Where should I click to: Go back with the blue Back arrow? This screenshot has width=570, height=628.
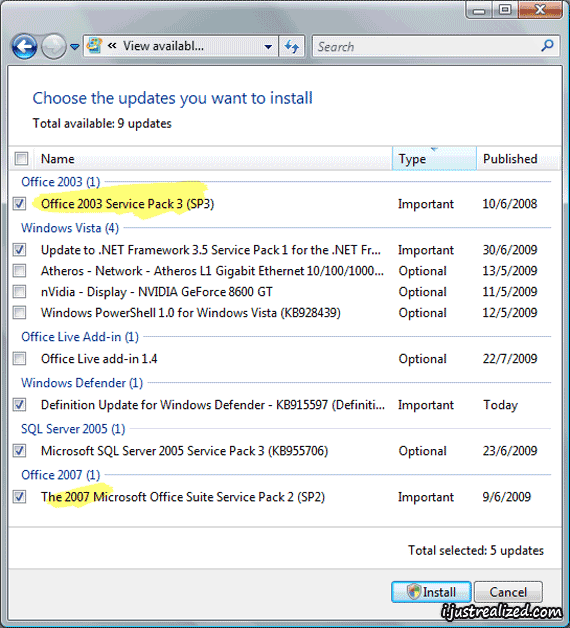[24, 46]
